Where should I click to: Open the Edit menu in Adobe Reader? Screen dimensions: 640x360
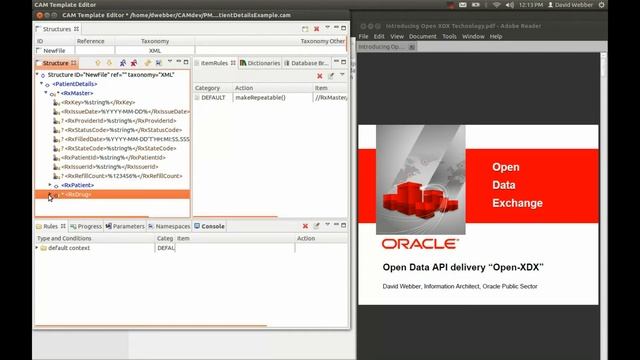pos(379,36)
